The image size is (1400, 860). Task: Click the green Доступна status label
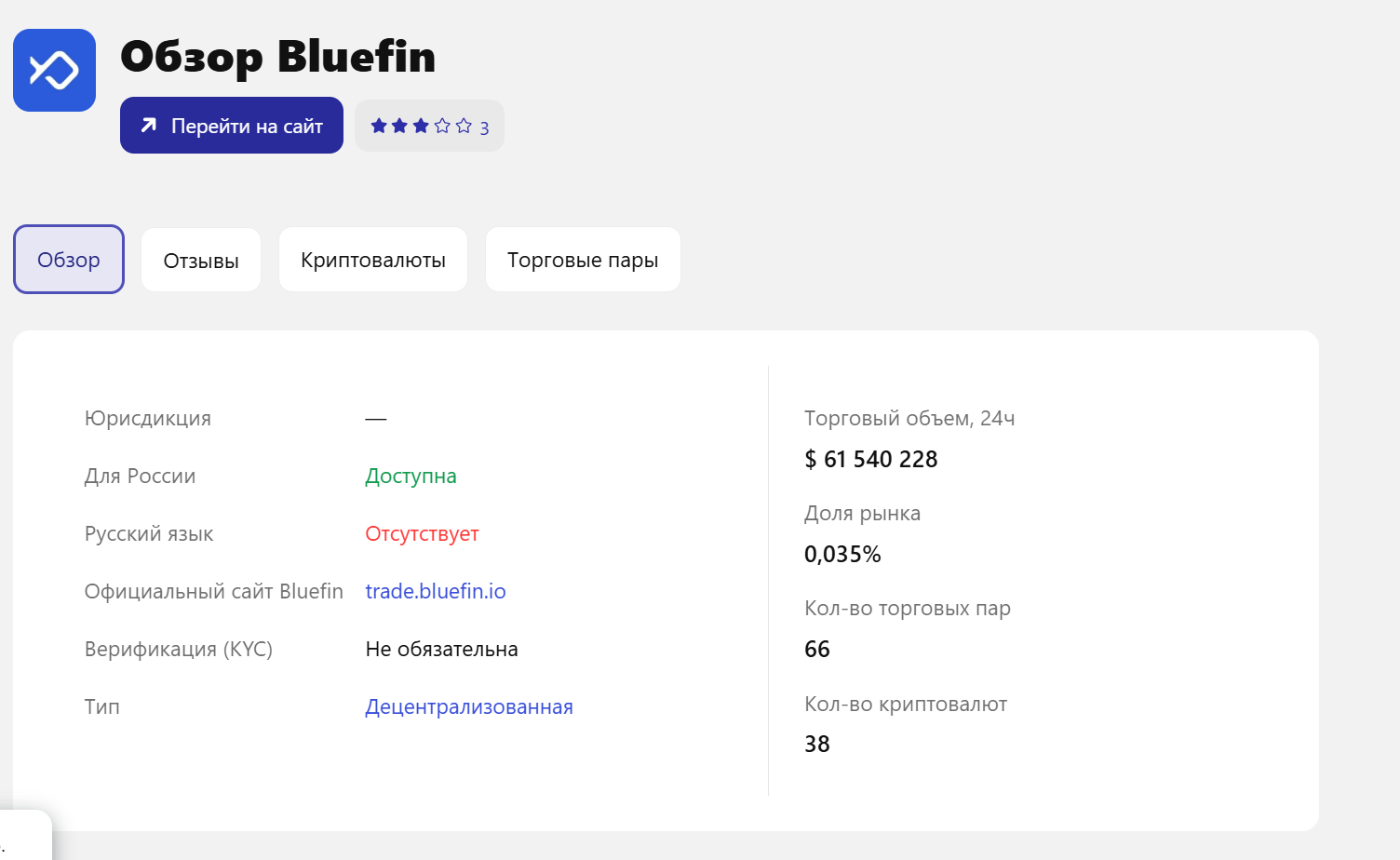(411, 476)
